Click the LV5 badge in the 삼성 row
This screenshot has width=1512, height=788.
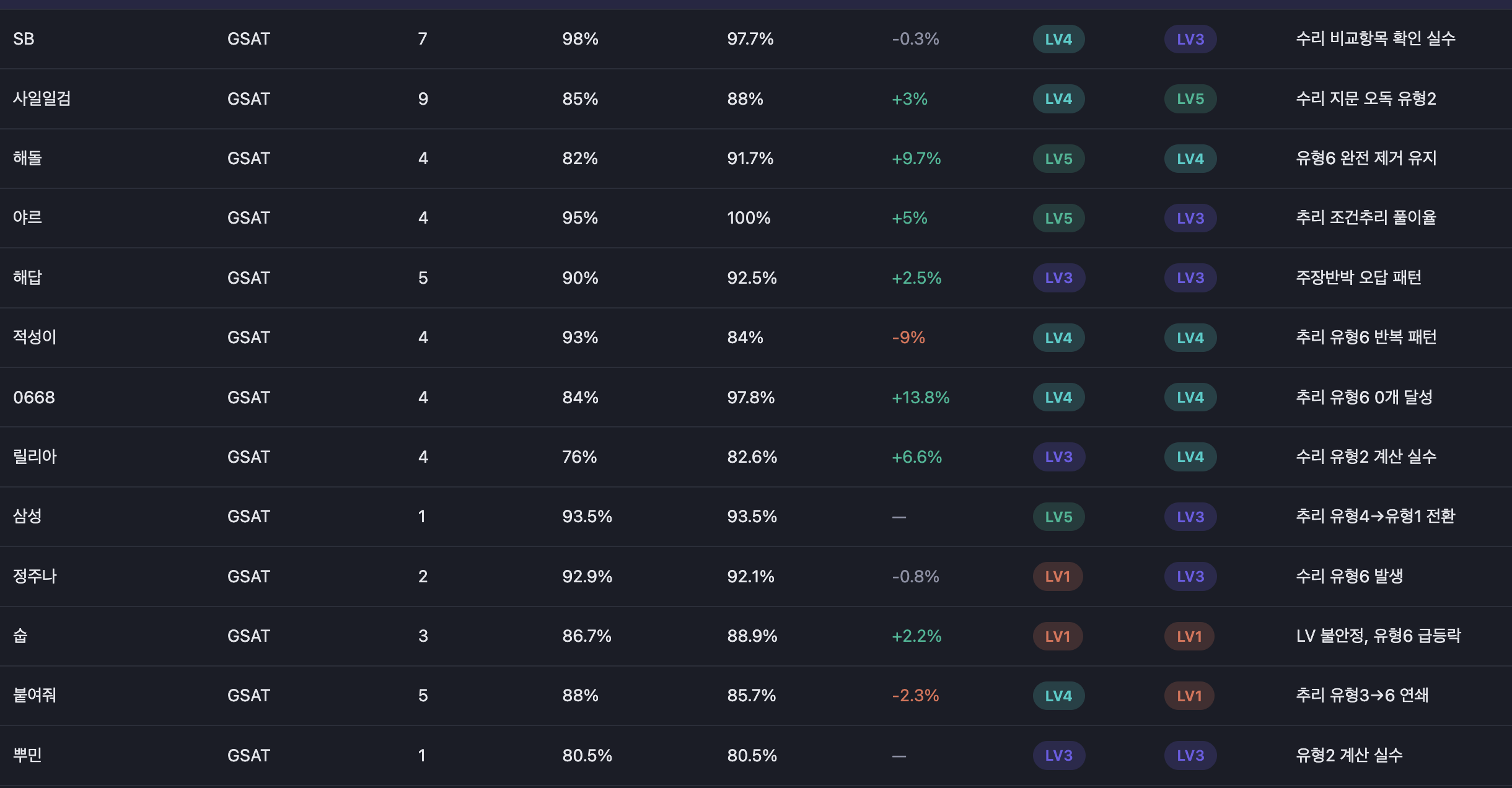tap(1058, 517)
